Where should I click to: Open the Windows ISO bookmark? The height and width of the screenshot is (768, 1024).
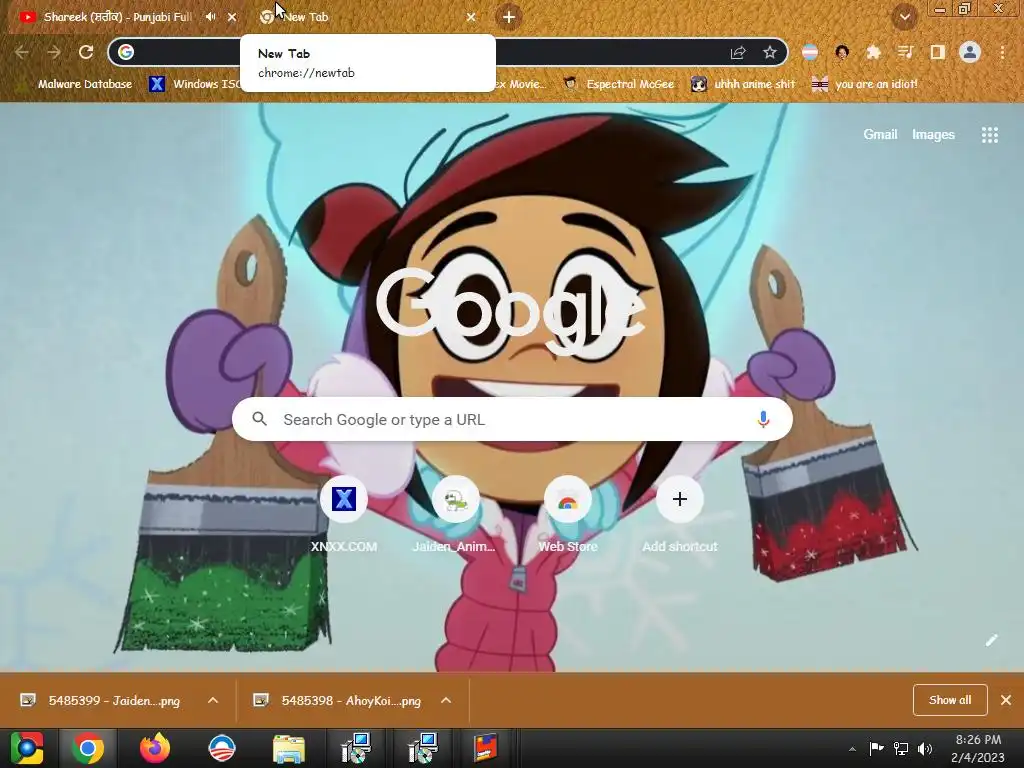click(193, 84)
